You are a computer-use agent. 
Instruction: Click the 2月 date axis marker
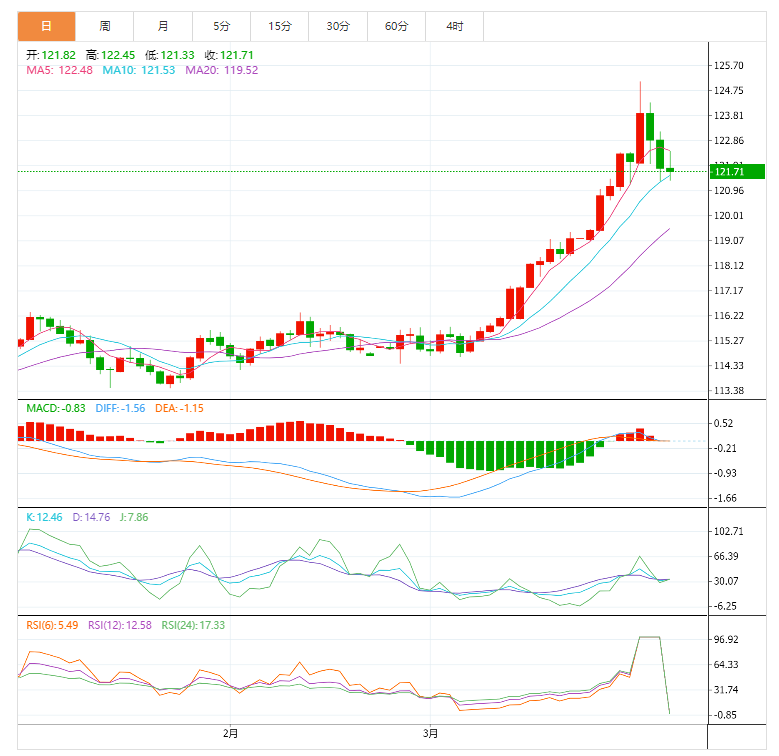pos(230,733)
